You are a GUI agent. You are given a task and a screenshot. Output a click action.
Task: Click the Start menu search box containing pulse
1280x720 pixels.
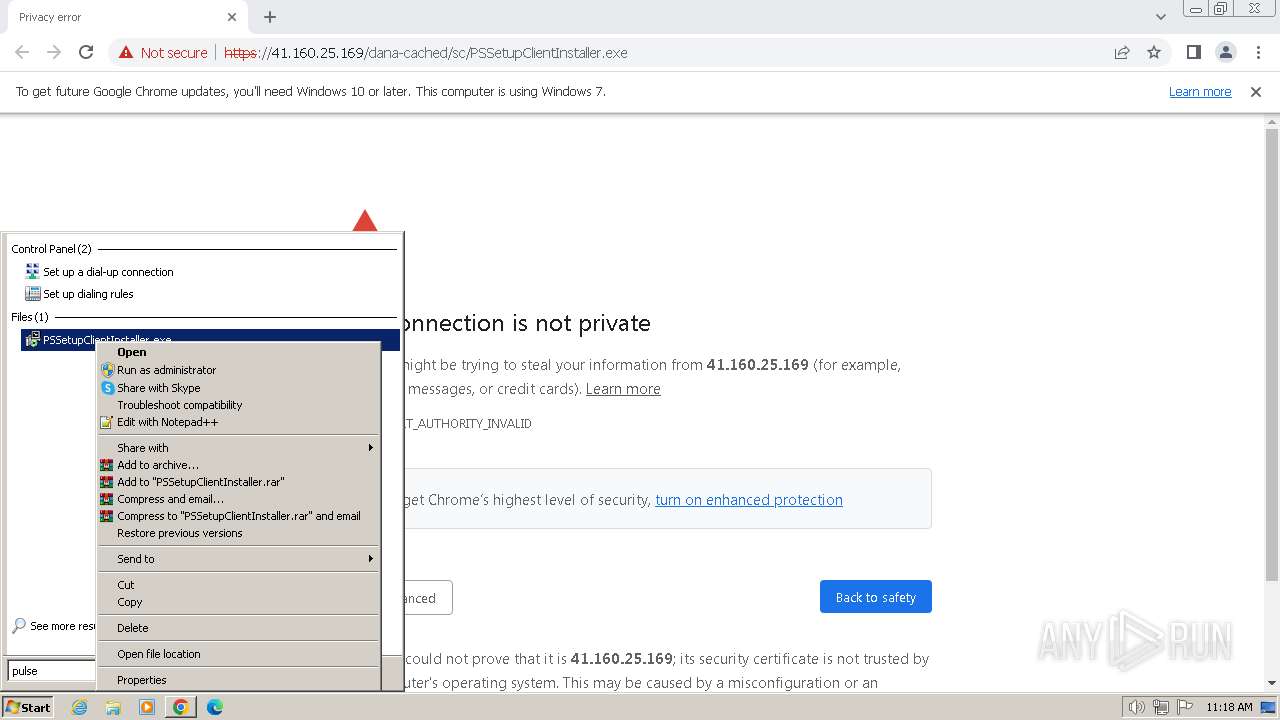(52, 671)
